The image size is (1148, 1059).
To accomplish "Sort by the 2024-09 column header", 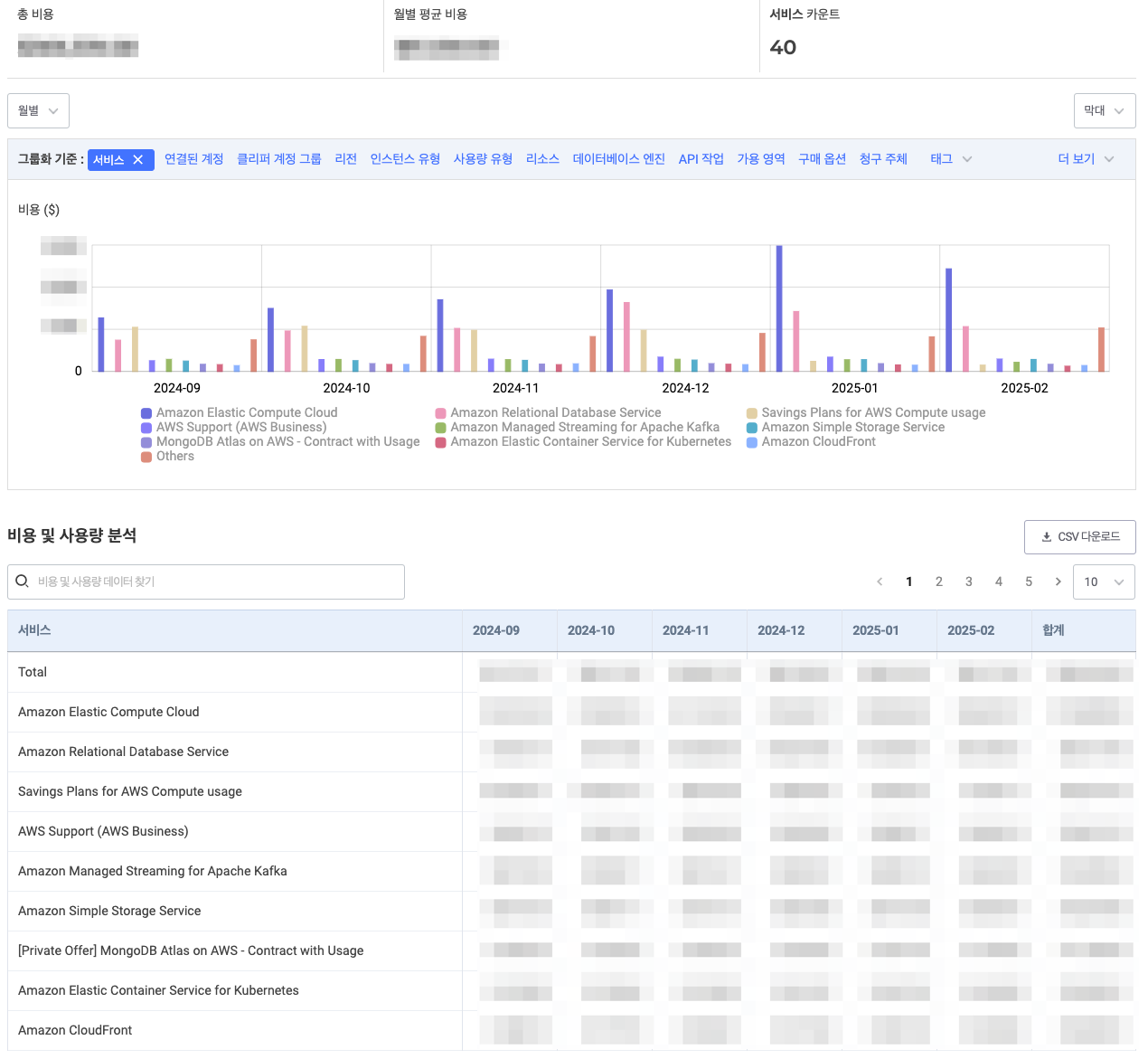I will [x=510, y=630].
